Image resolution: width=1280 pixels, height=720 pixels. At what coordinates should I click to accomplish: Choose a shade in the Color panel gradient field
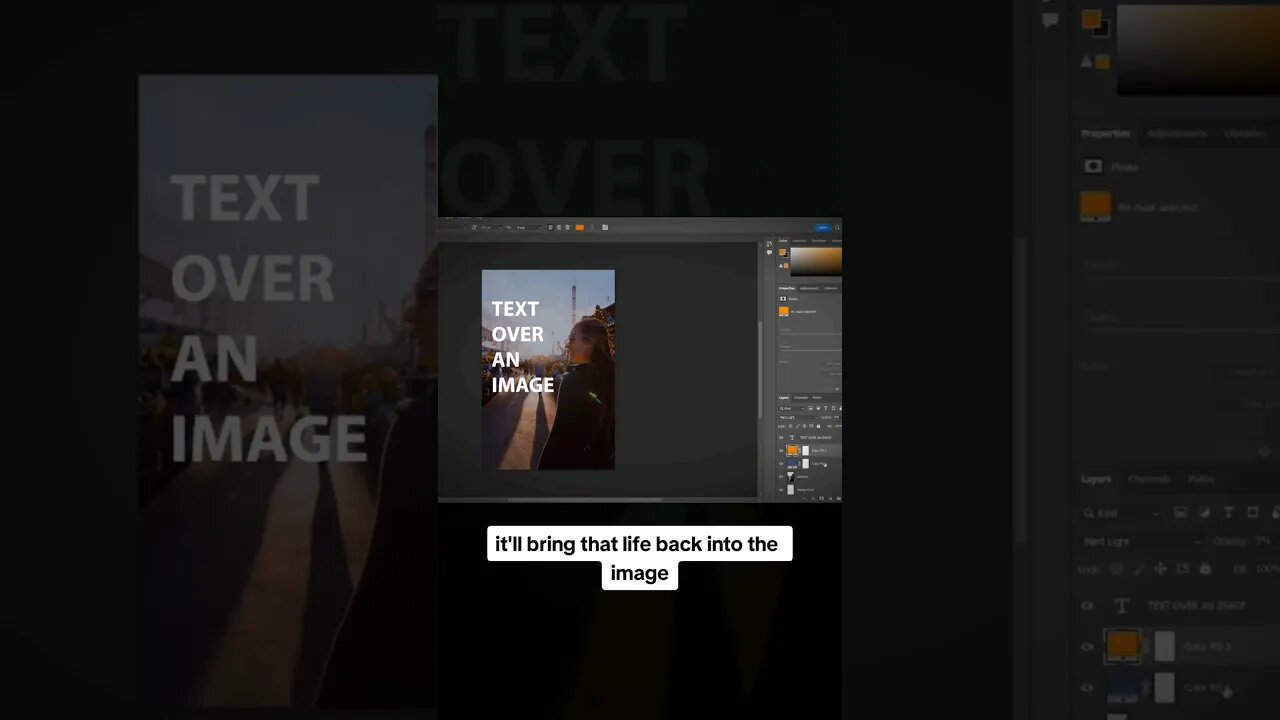[816, 261]
